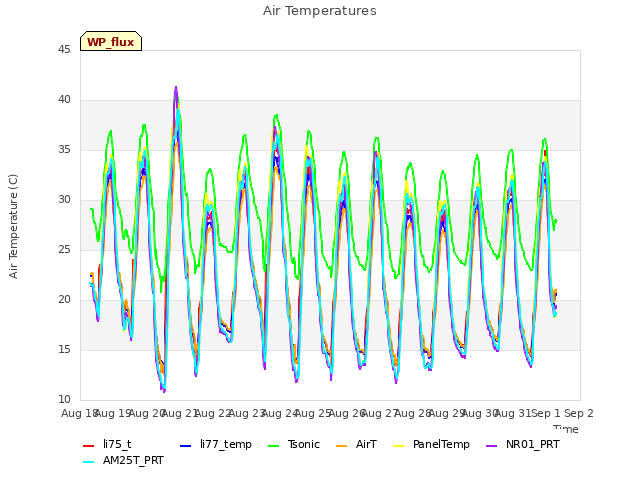640x480 pixels.
Task: Click the y-axis tick label 10
Action: [64, 400]
